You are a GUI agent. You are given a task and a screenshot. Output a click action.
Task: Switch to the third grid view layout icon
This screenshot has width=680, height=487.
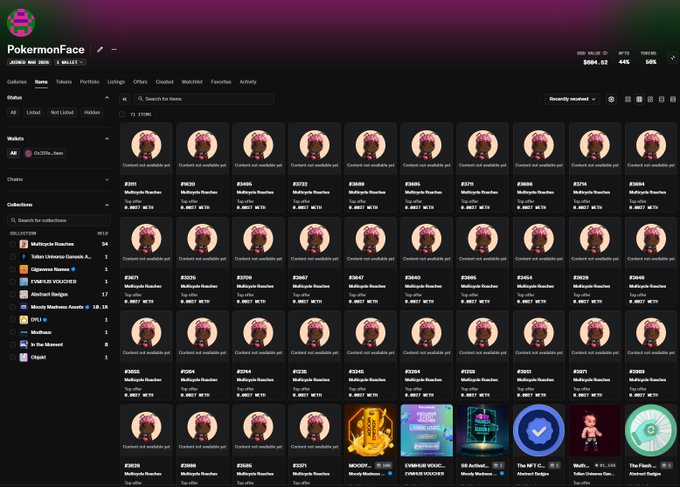(650, 99)
